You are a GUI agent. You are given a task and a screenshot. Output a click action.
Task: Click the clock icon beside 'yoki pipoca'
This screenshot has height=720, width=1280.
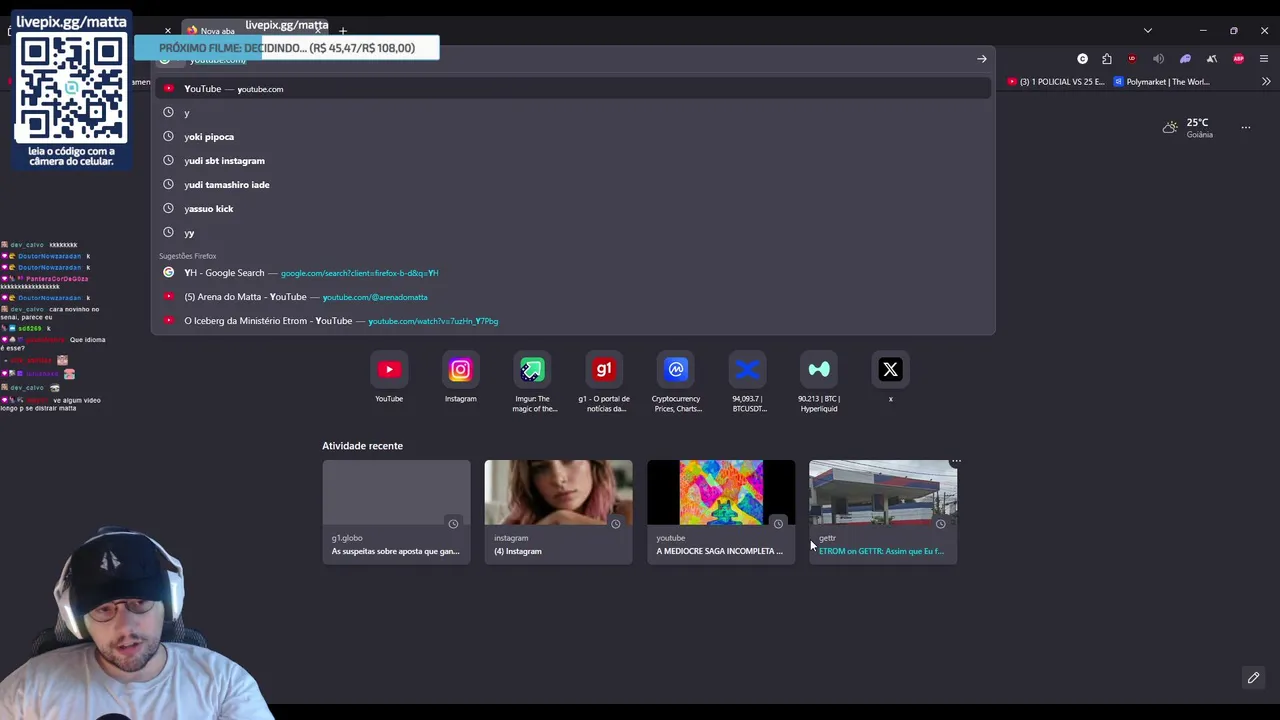click(x=168, y=136)
